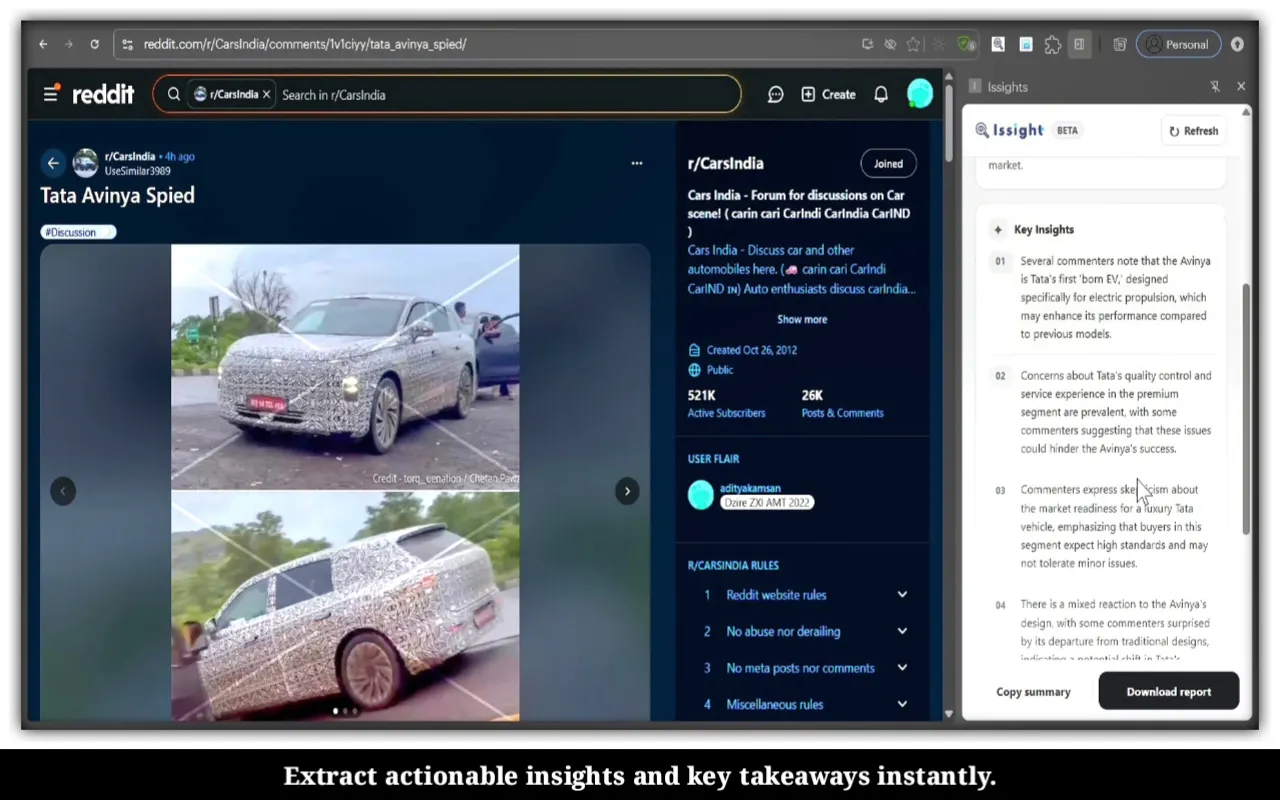The width and height of the screenshot is (1280, 800).
Task: Toggle the browser side panel button
Action: 1079,44
